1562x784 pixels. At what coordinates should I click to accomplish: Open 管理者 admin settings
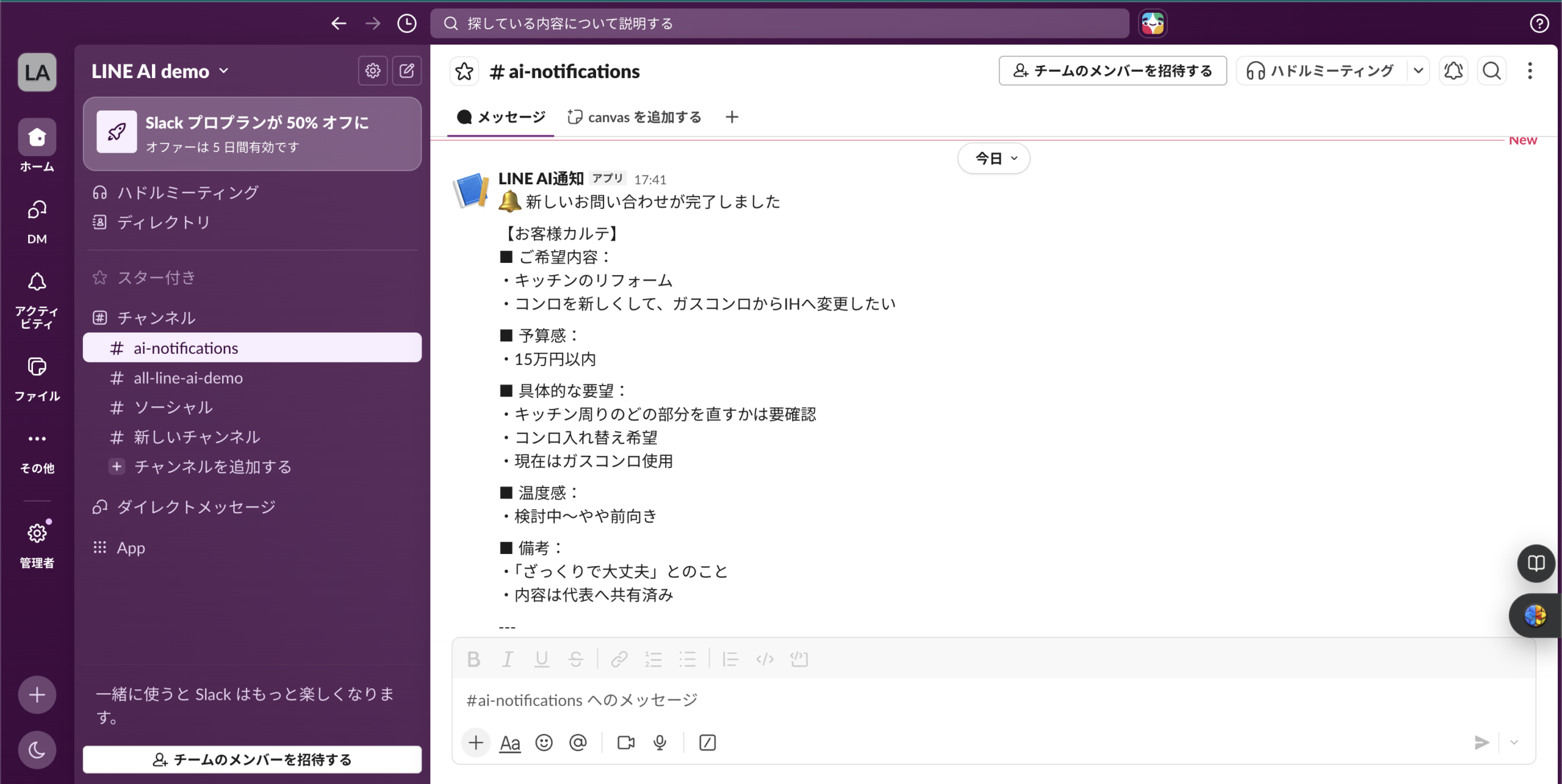[37, 544]
